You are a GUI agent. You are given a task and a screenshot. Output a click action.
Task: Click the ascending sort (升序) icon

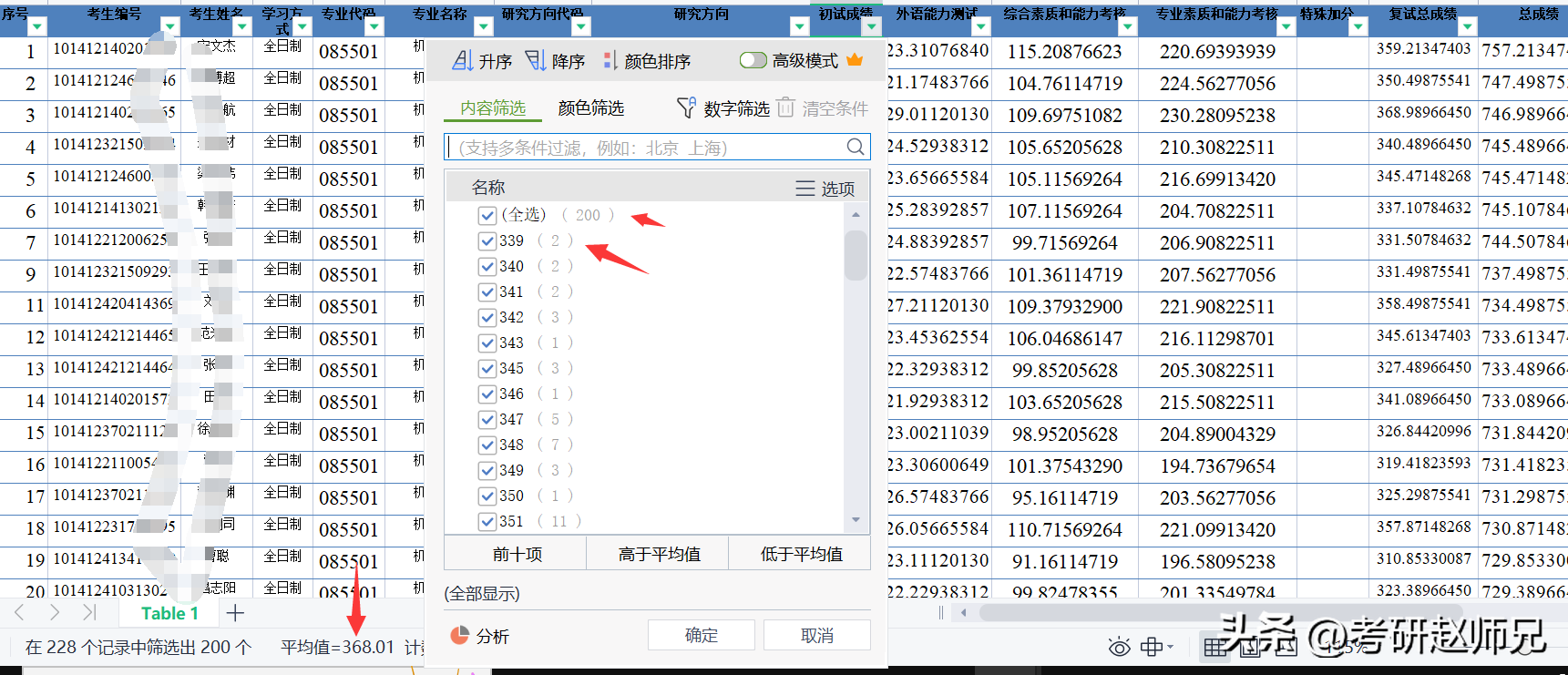[x=463, y=61]
